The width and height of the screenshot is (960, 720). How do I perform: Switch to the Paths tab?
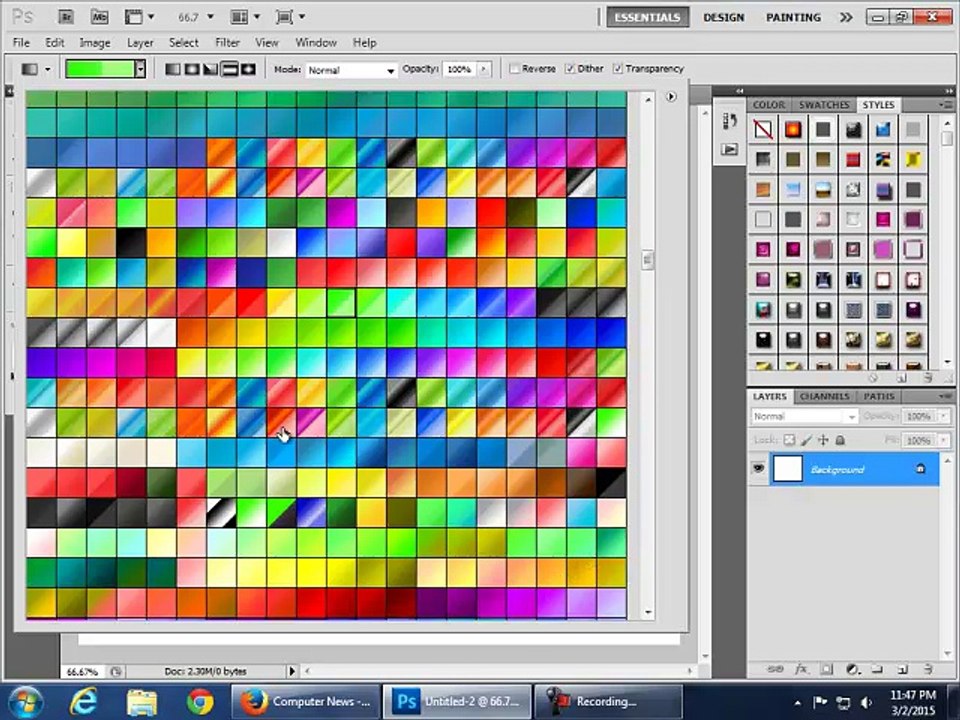click(879, 396)
